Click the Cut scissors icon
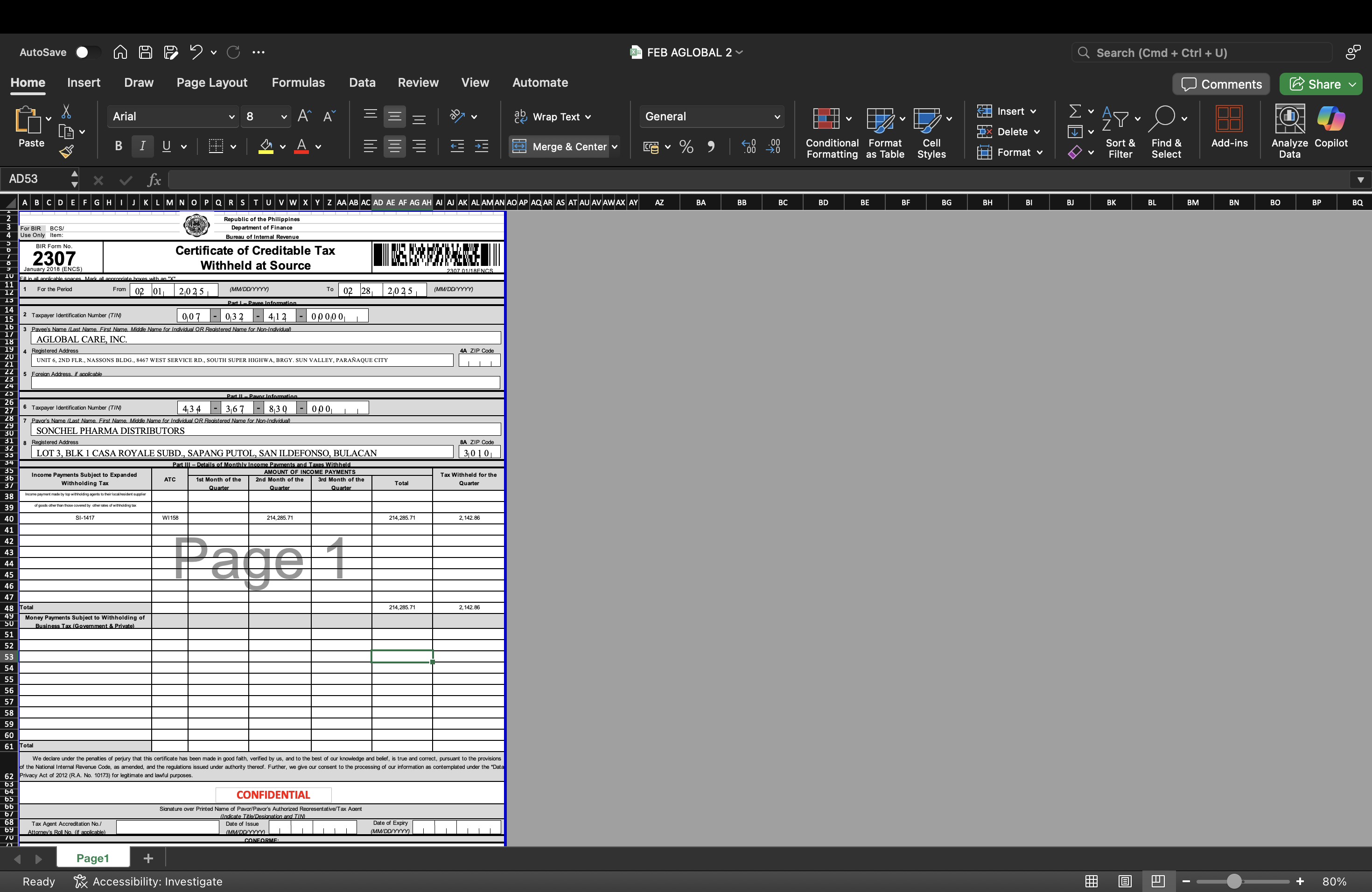Screen dimensions: 1372x892 point(66,111)
